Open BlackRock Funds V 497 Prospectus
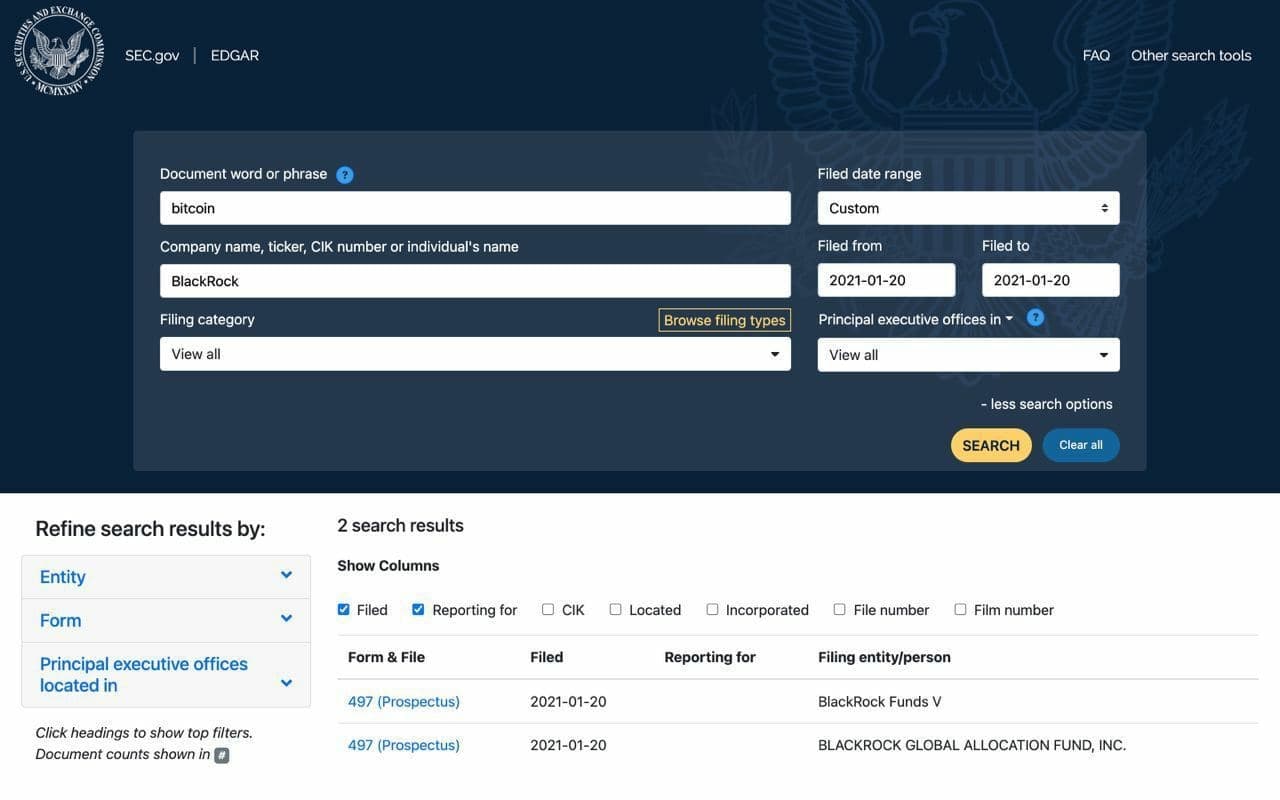Screen dimensions: 1280x800 click(404, 702)
